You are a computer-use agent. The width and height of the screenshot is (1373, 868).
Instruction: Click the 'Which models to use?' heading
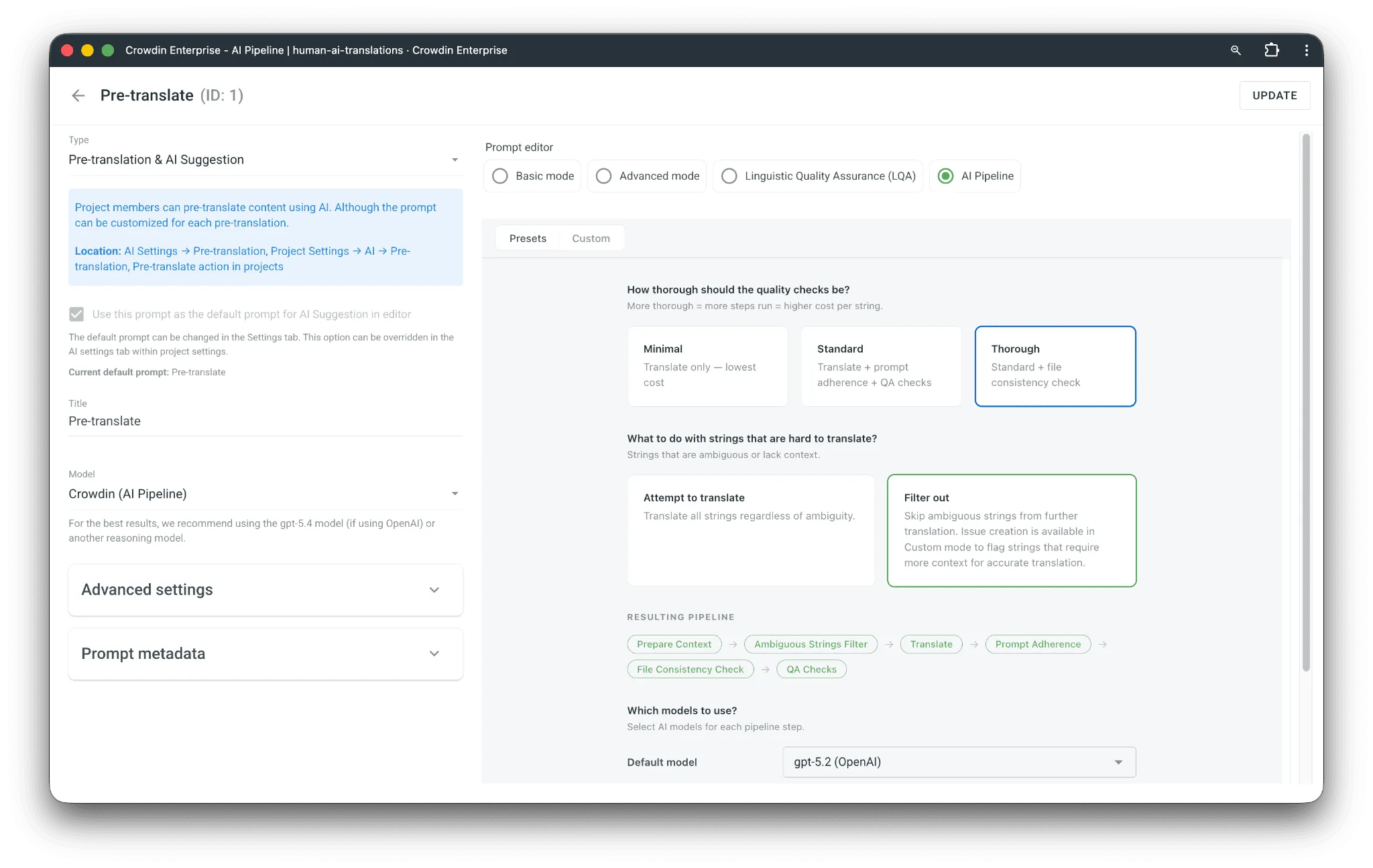click(682, 710)
